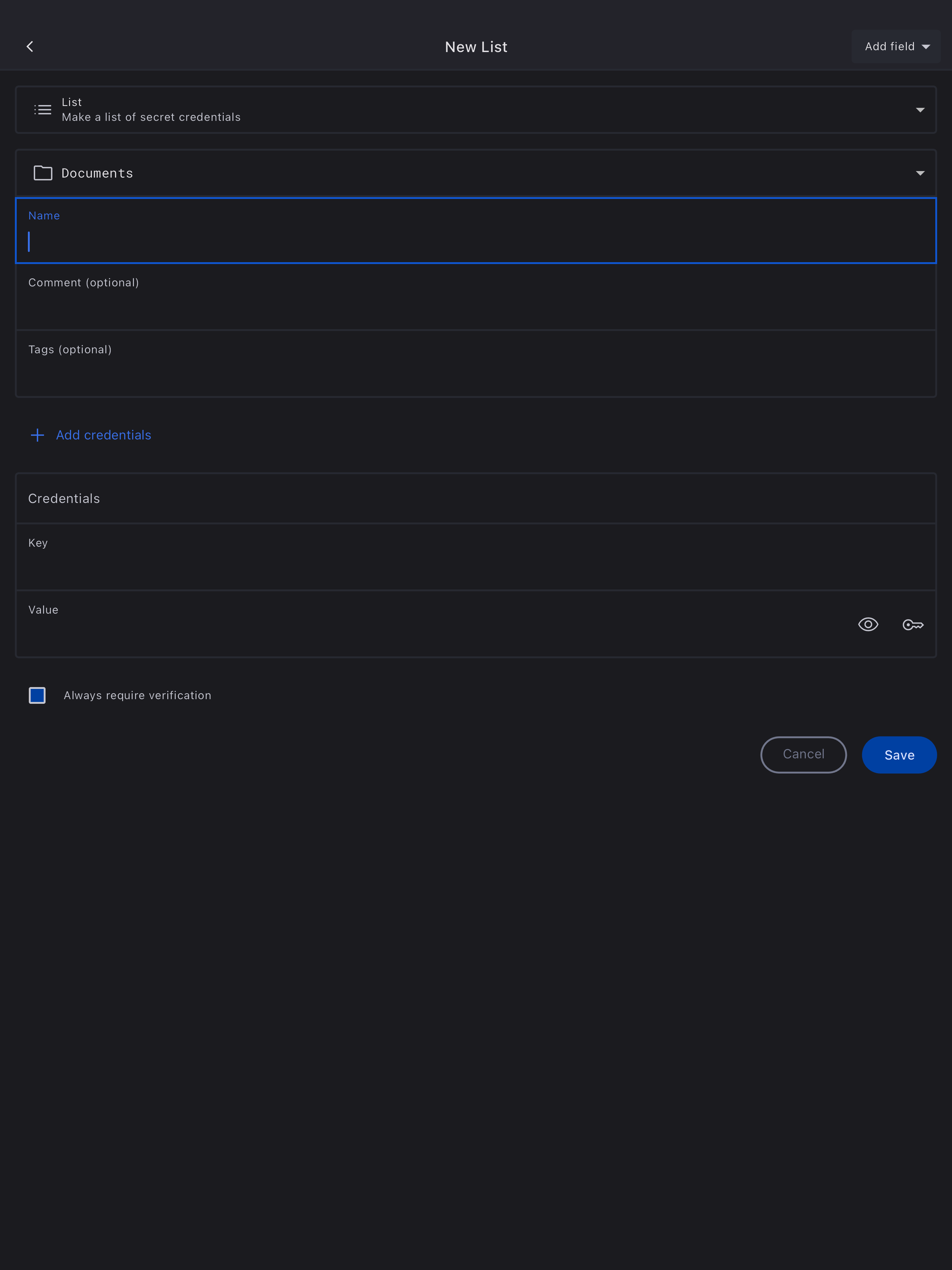Screen dimensions: 952x1270
Task: Expand the List type dropdown arrow
Action: [x=920, y=110]
